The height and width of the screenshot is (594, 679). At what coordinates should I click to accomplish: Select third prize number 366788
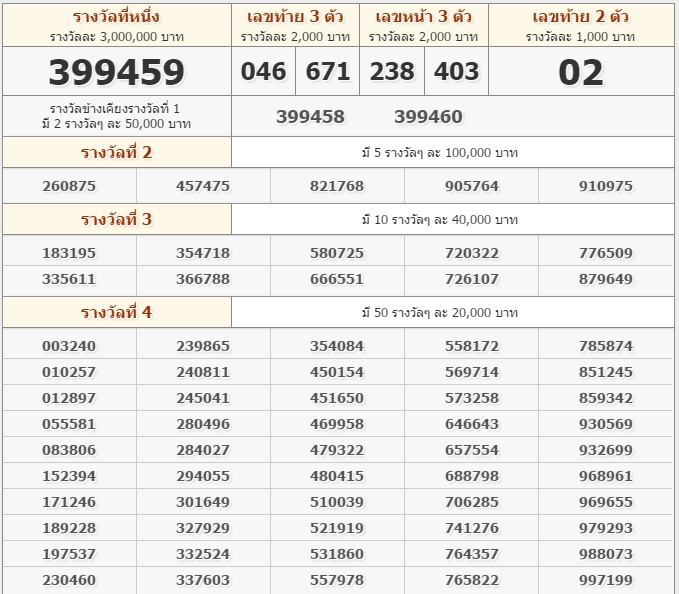click(x=203, y=279)
